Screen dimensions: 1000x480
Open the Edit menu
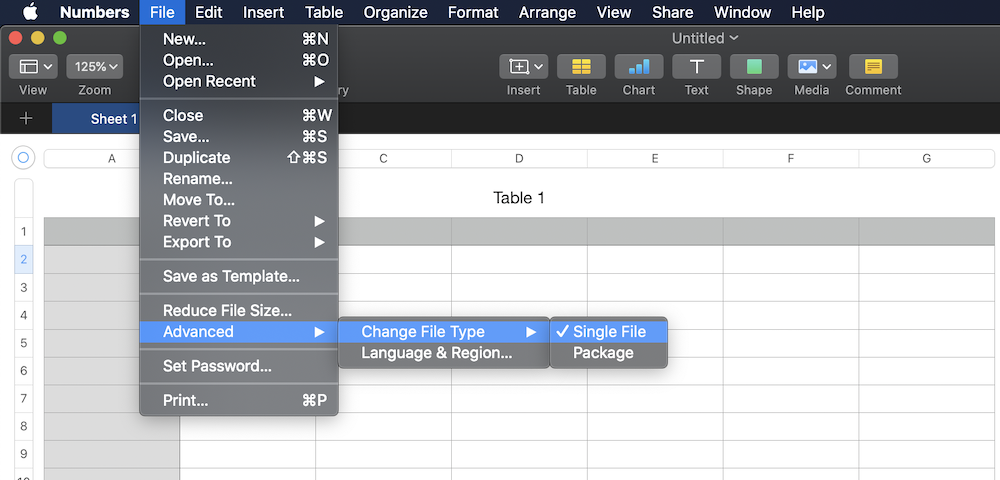[x=209, y=12]
